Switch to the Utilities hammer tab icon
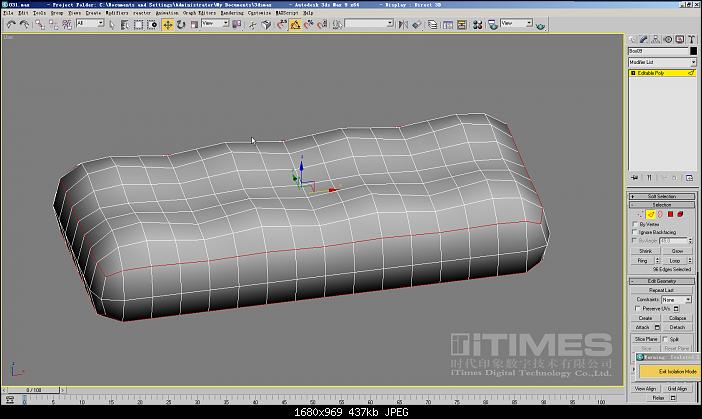The width and height of the screenshot is (702, 419). tap(692, 39)
